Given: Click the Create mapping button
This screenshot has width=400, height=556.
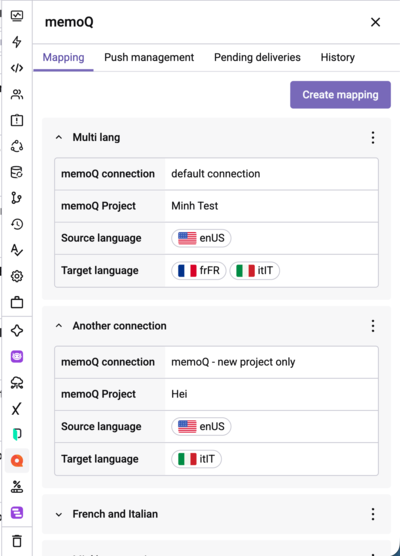Looking at the screenshot, I should coord(340,95).
